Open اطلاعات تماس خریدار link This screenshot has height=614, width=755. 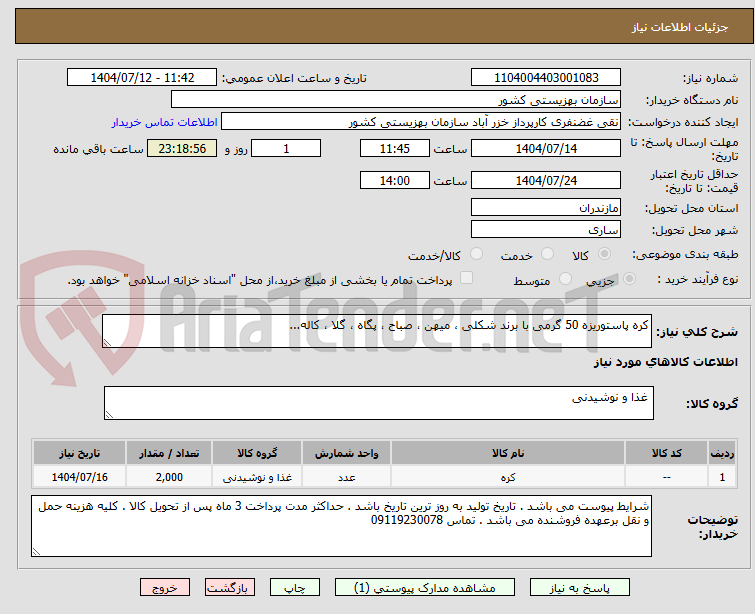(165, 122)
